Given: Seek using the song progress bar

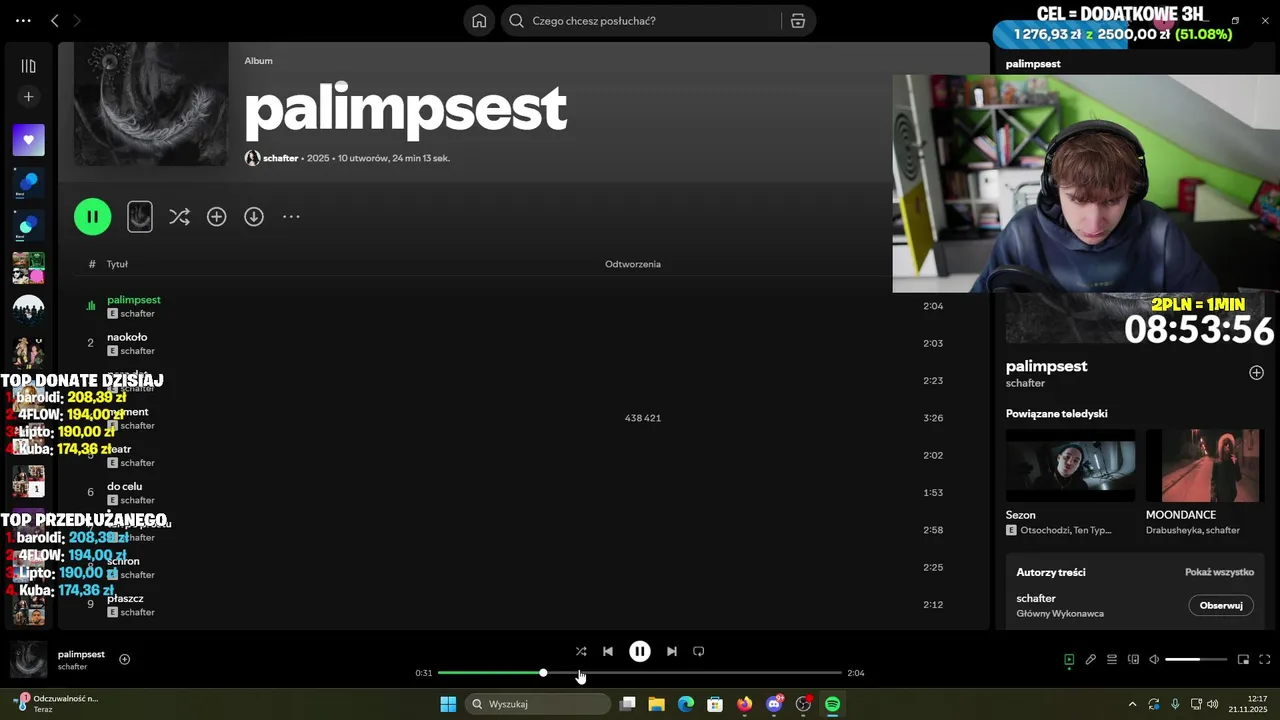Looking at the screenshot, I should click(640, 673).
